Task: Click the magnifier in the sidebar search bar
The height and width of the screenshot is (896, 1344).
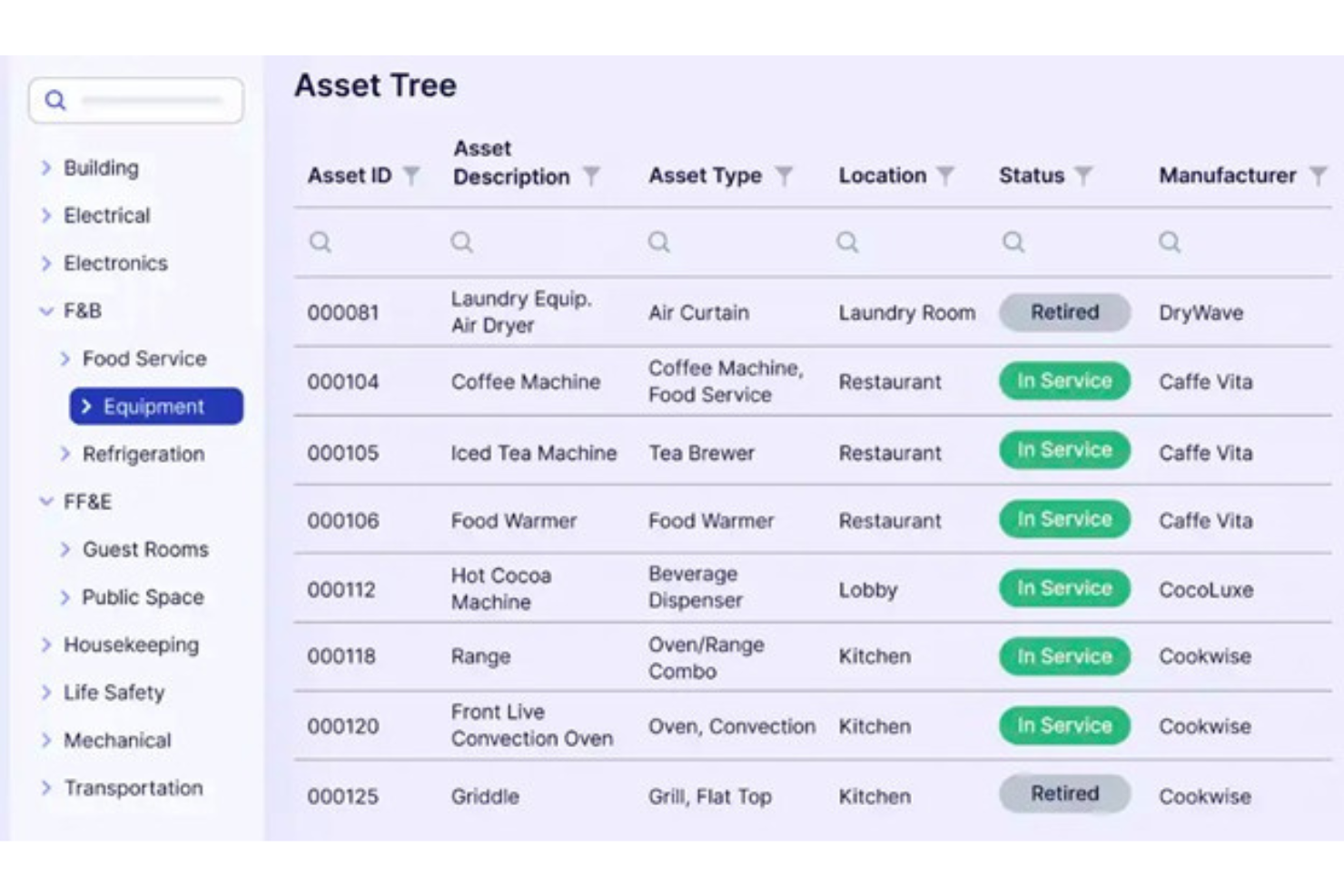Action: tap(55, 100)
